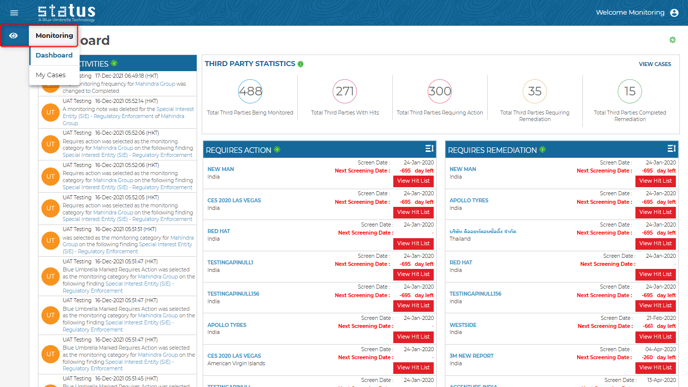View Hit List for 3M NEW REPORT
Viewport: 688px width, 387px height.
click(x=656, y=368)
